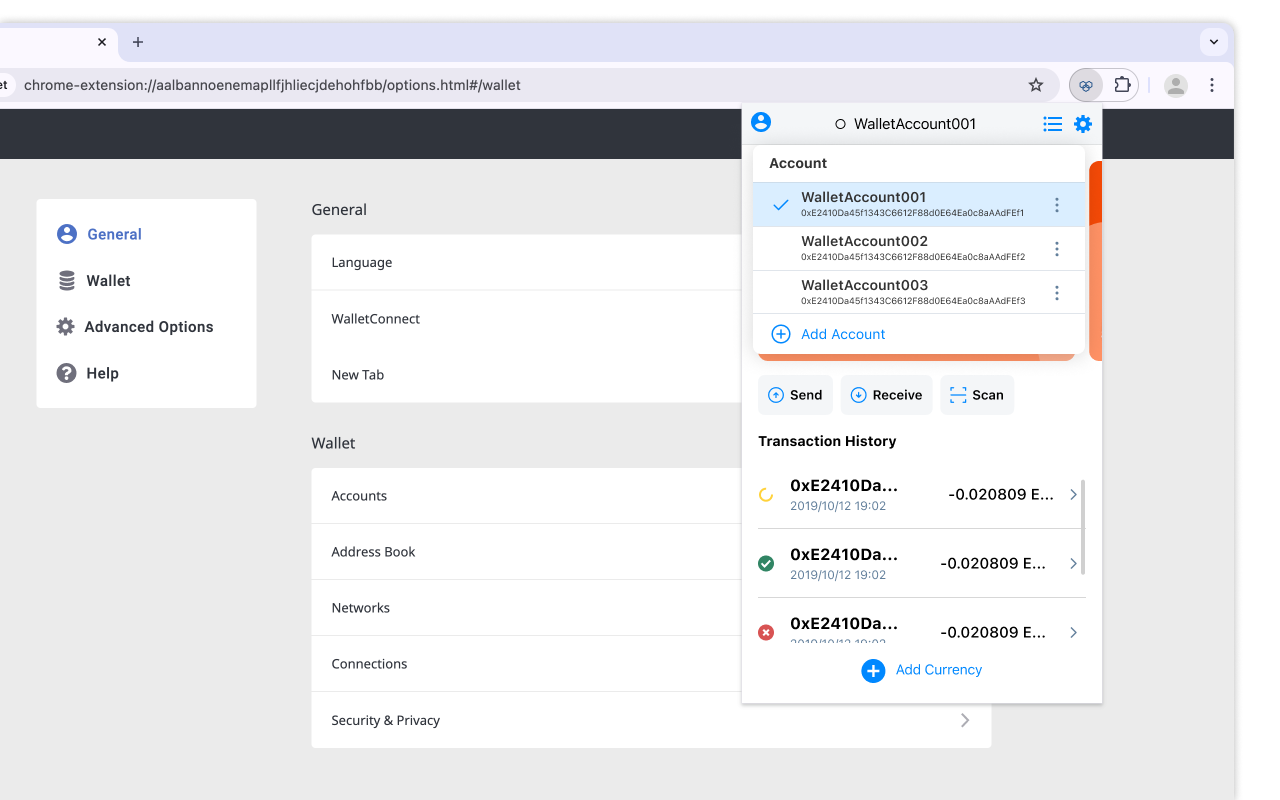Open the Accounts settings row
The image size is (1280, 800).
pos(527,496)
